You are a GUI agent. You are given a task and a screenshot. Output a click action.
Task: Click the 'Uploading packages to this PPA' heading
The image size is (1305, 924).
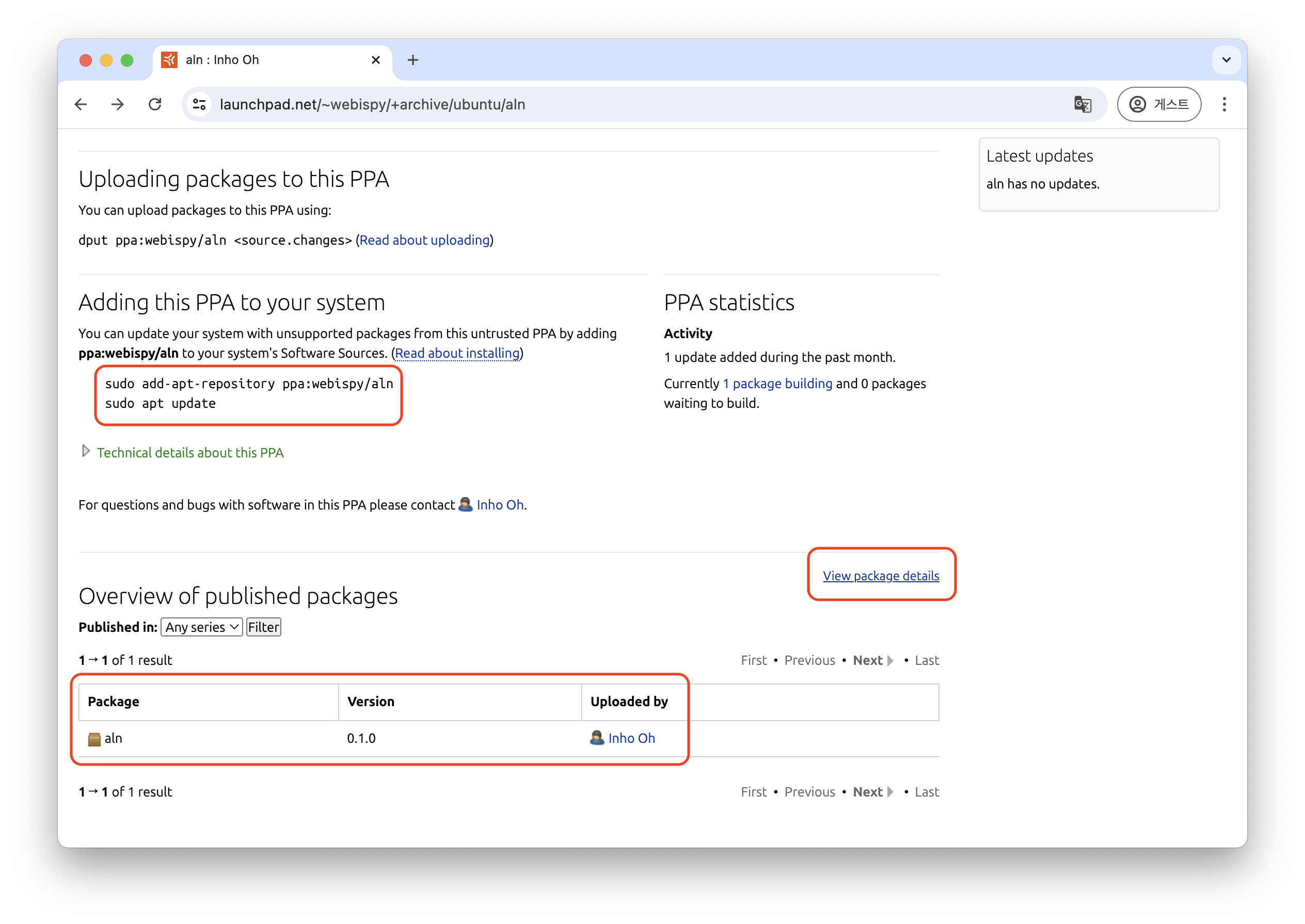tap(234, 179)
